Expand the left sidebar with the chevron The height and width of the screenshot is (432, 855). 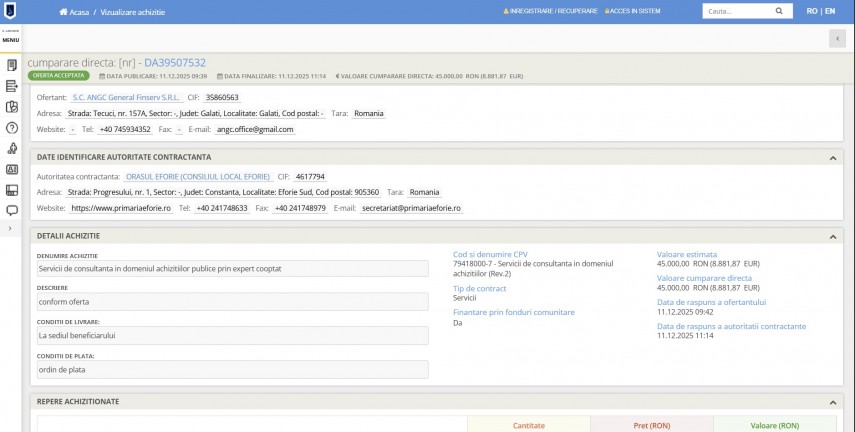(x=11, y=229)
